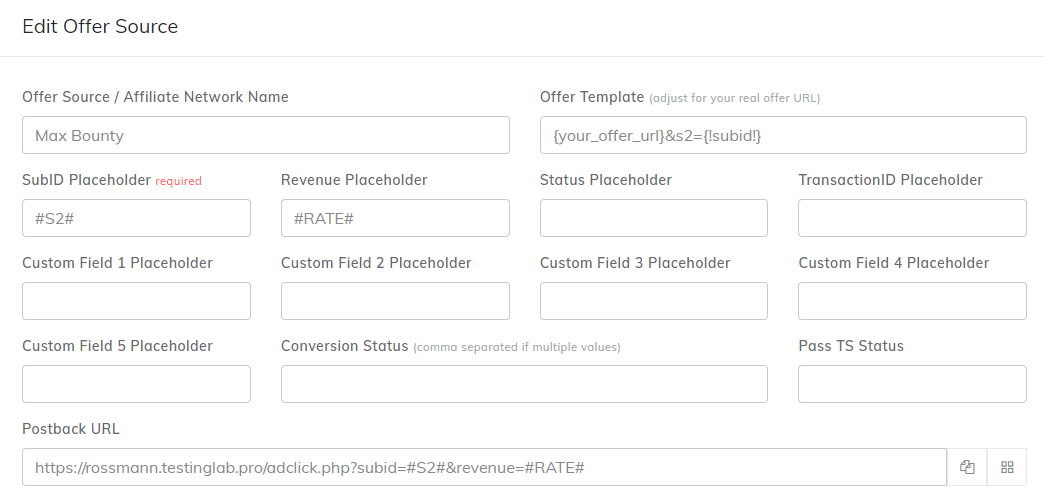1044x499 pixels.
Task: Click the '(comma separated if multiple values)' hint
Action: pyautogui.click(x=517, y=348)
